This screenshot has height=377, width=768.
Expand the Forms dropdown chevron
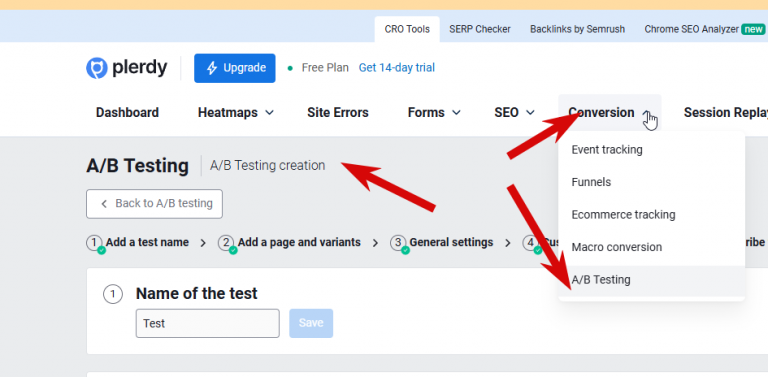point(456,113)
